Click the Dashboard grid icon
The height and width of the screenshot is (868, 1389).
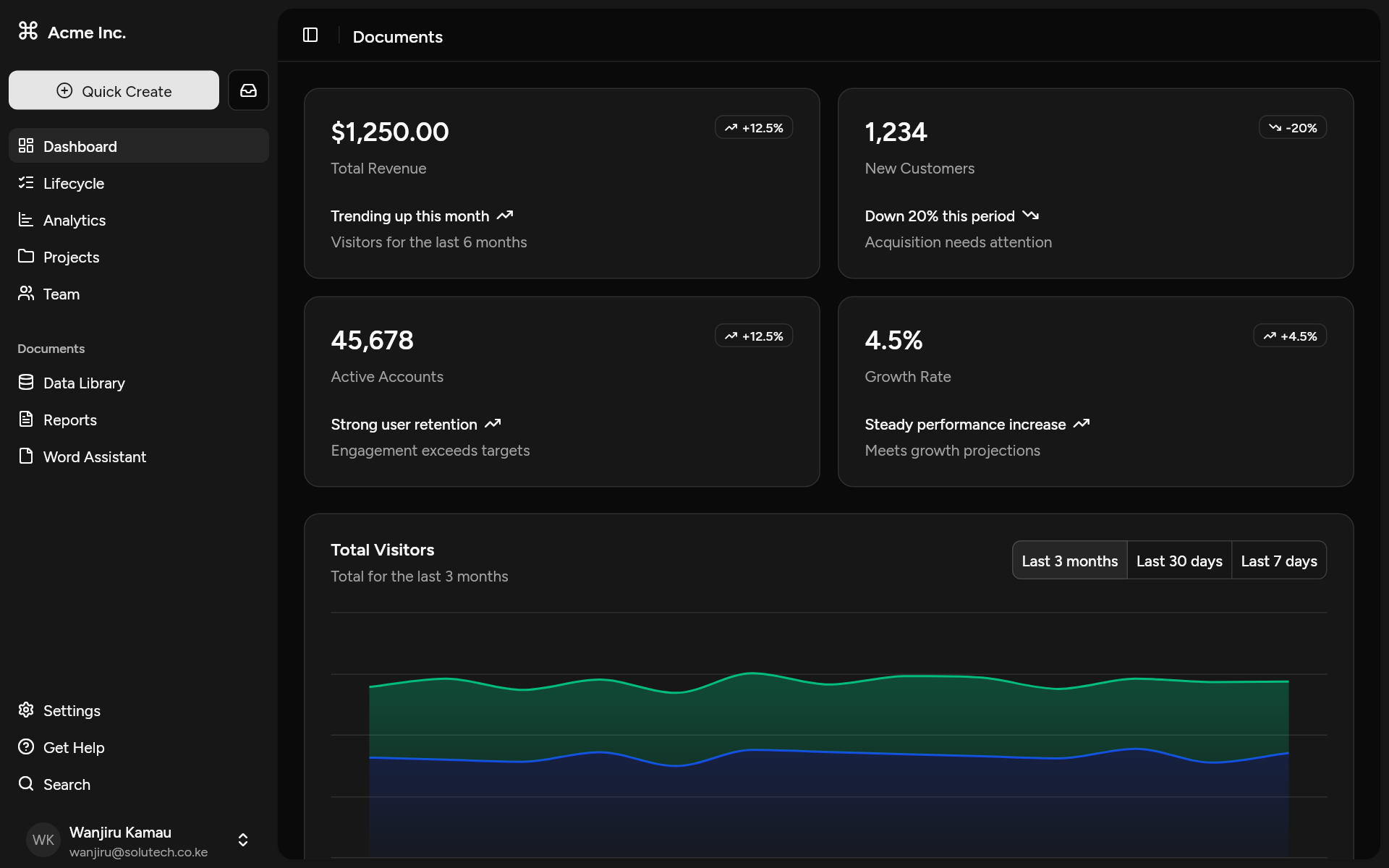[x=26, y=145]
